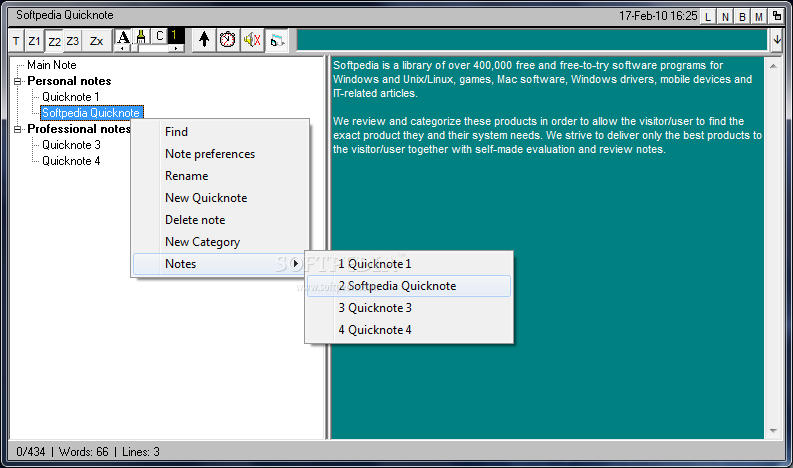Select the Personal notes category label

(69, 81)
